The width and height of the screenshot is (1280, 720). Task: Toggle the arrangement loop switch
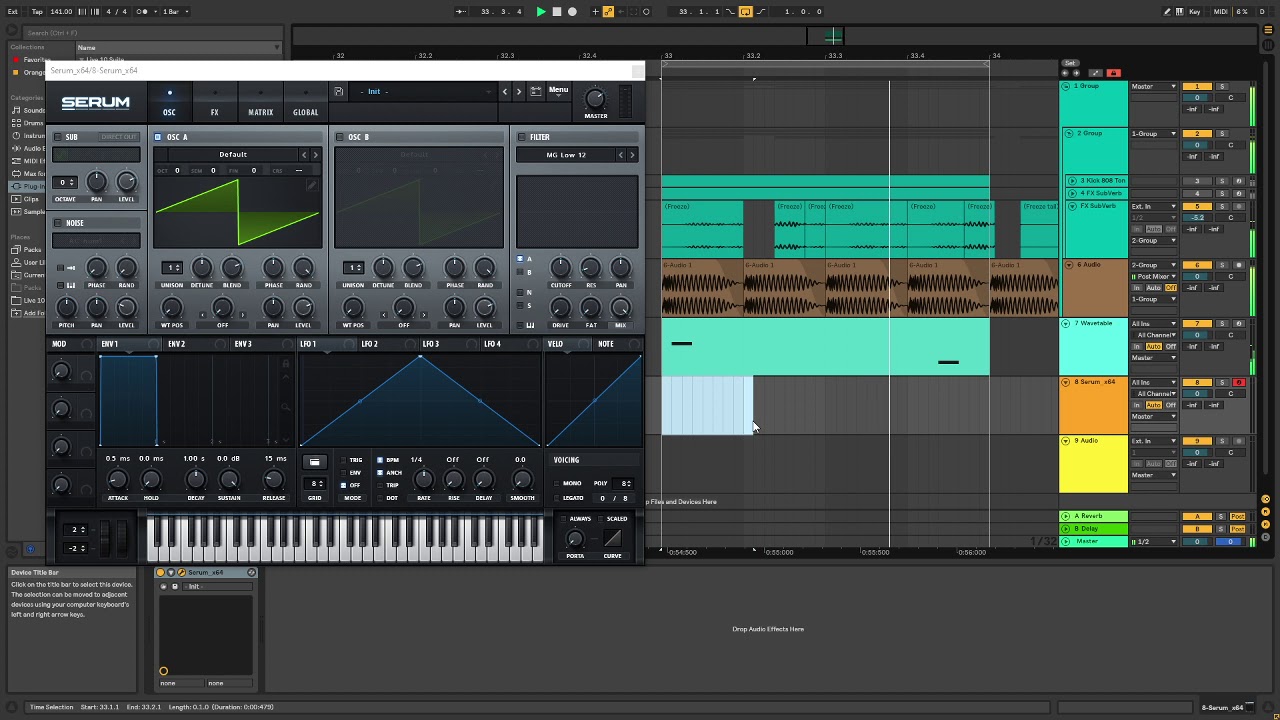click(x=745, y=12)
